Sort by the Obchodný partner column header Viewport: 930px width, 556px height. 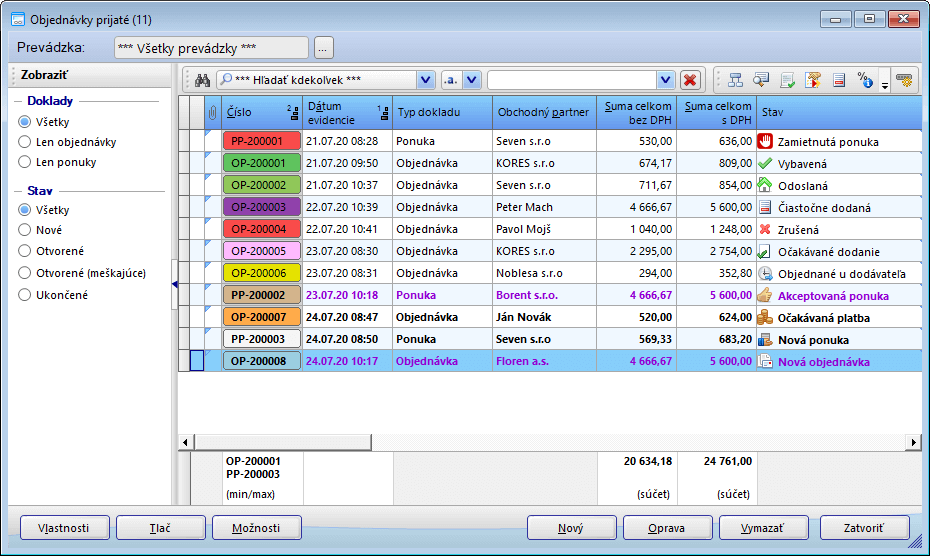pyautogui.click(x=543, y=112)
